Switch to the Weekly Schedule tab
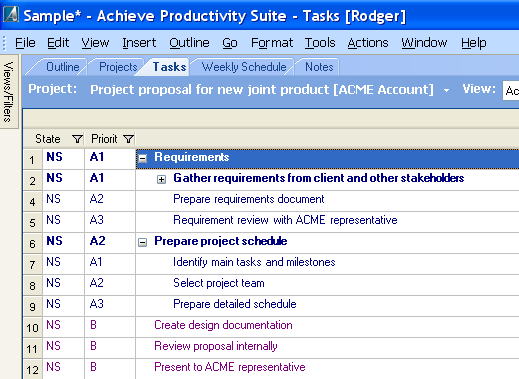The height and width of the screenshot is (379, 519). click(x=244, y=67)
